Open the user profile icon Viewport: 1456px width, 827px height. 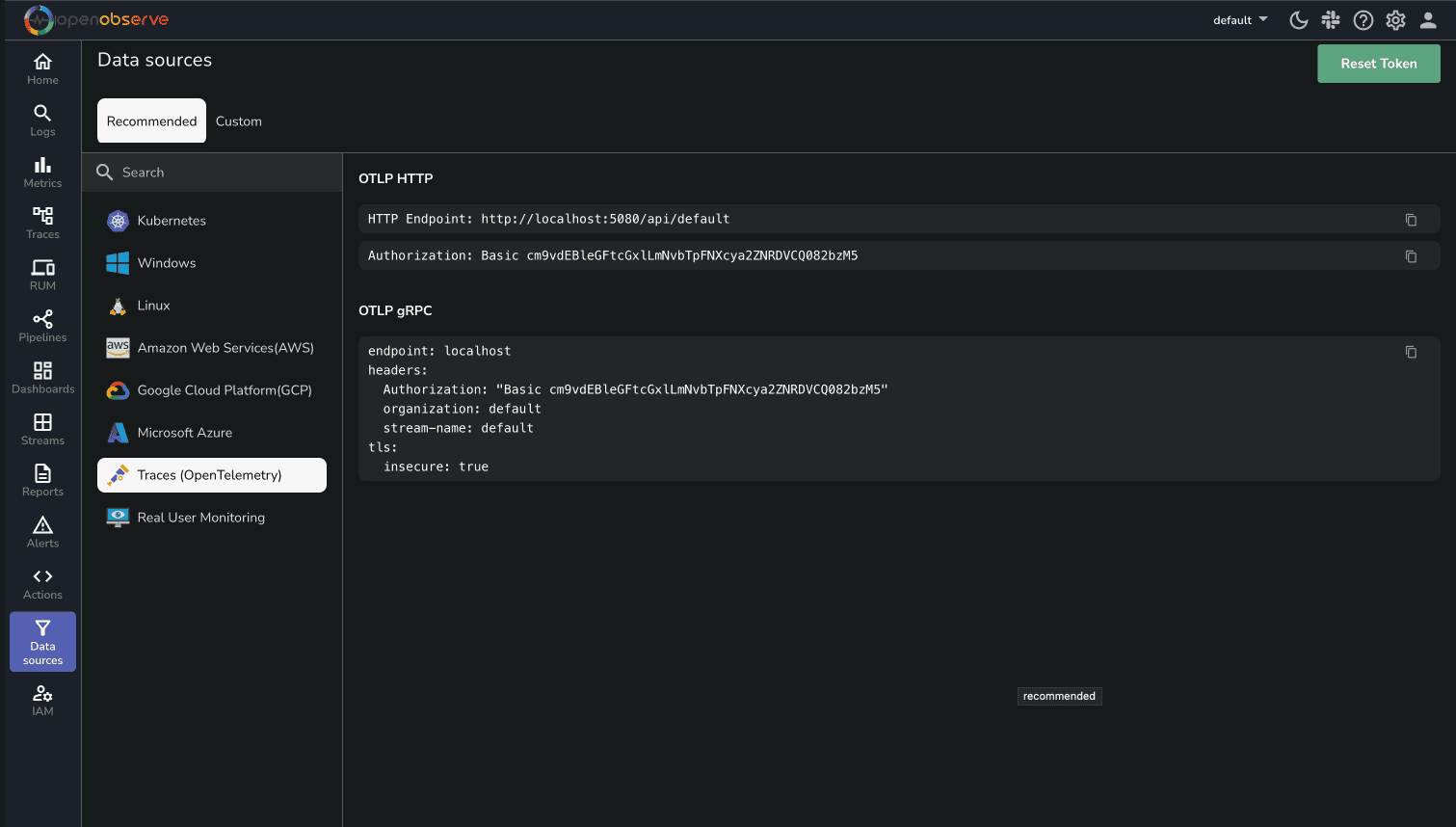tap(1428, 20)
